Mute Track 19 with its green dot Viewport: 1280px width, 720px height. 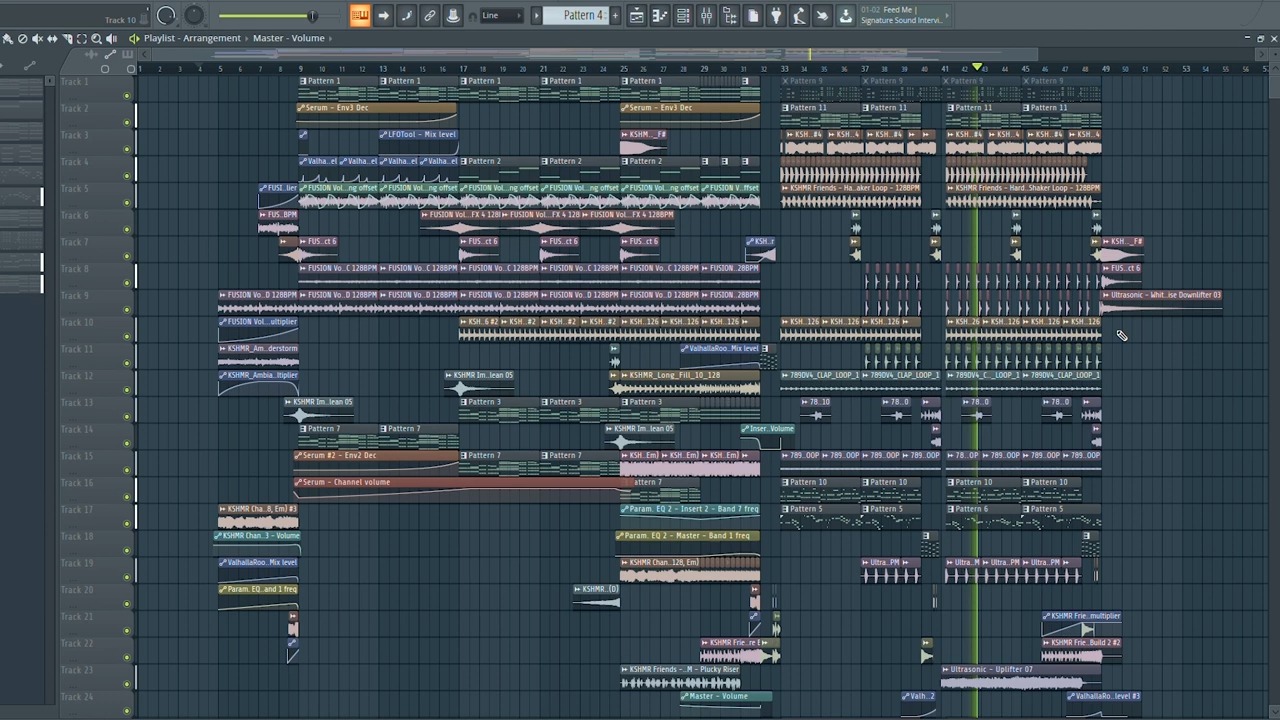127,577
